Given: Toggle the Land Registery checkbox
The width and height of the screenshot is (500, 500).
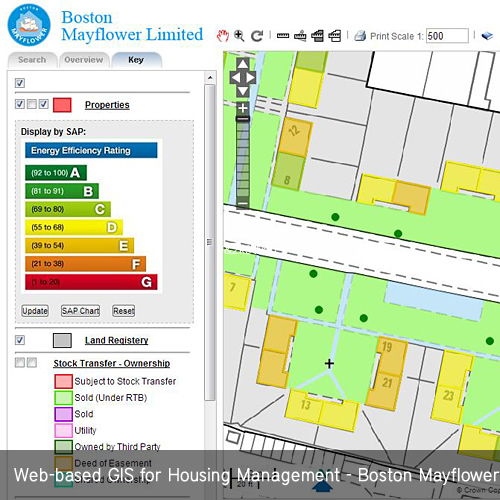Looking at the screenshot, I should (20, 340).
